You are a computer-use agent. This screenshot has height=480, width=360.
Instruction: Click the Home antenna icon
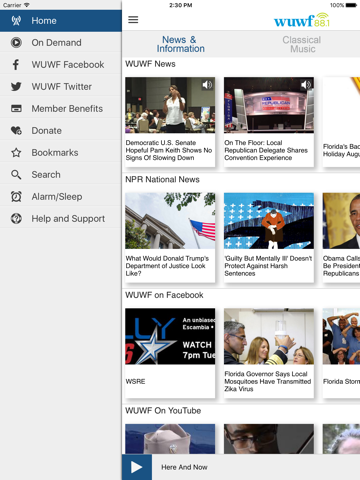pos(16,21)
